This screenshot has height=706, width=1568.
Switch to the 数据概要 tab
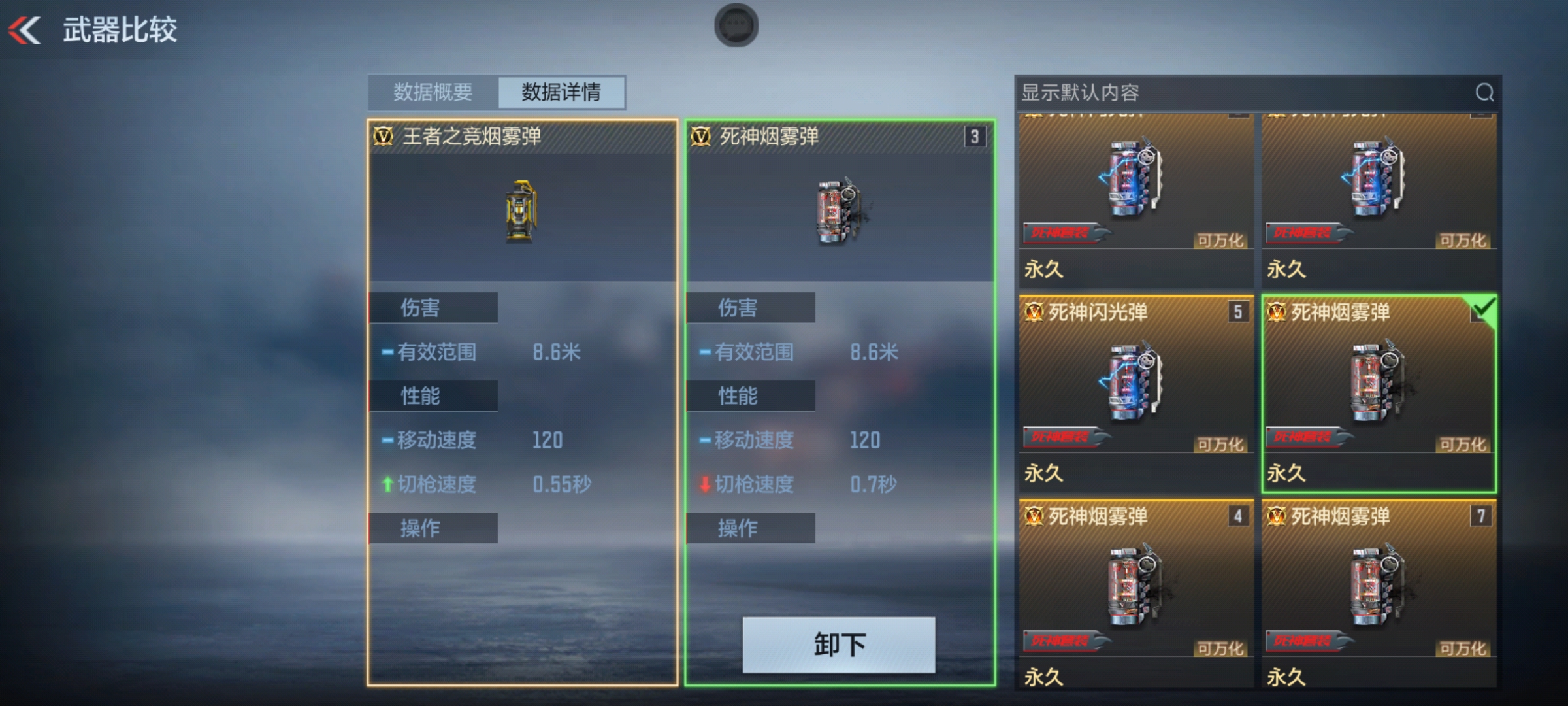pyautogui.click(x=433, y=92)
